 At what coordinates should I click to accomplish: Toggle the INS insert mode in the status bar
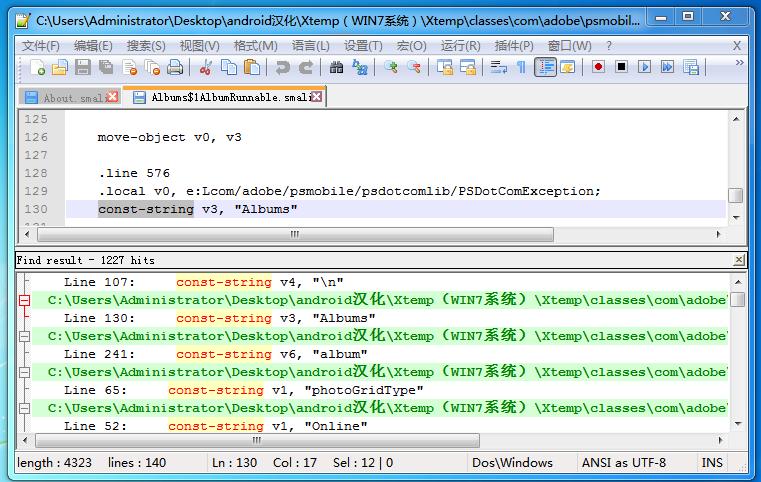712,463
